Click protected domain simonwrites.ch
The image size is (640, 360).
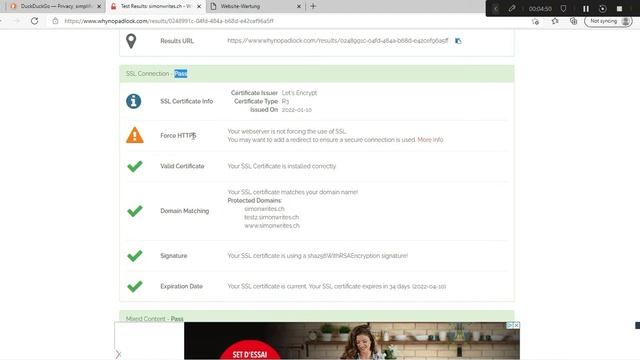click(x=264, y=209)
